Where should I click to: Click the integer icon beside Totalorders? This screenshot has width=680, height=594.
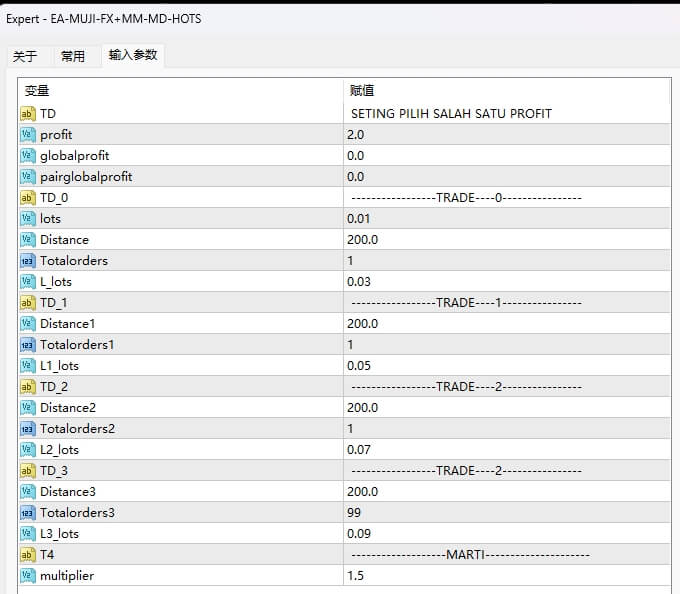click(27, 261)
